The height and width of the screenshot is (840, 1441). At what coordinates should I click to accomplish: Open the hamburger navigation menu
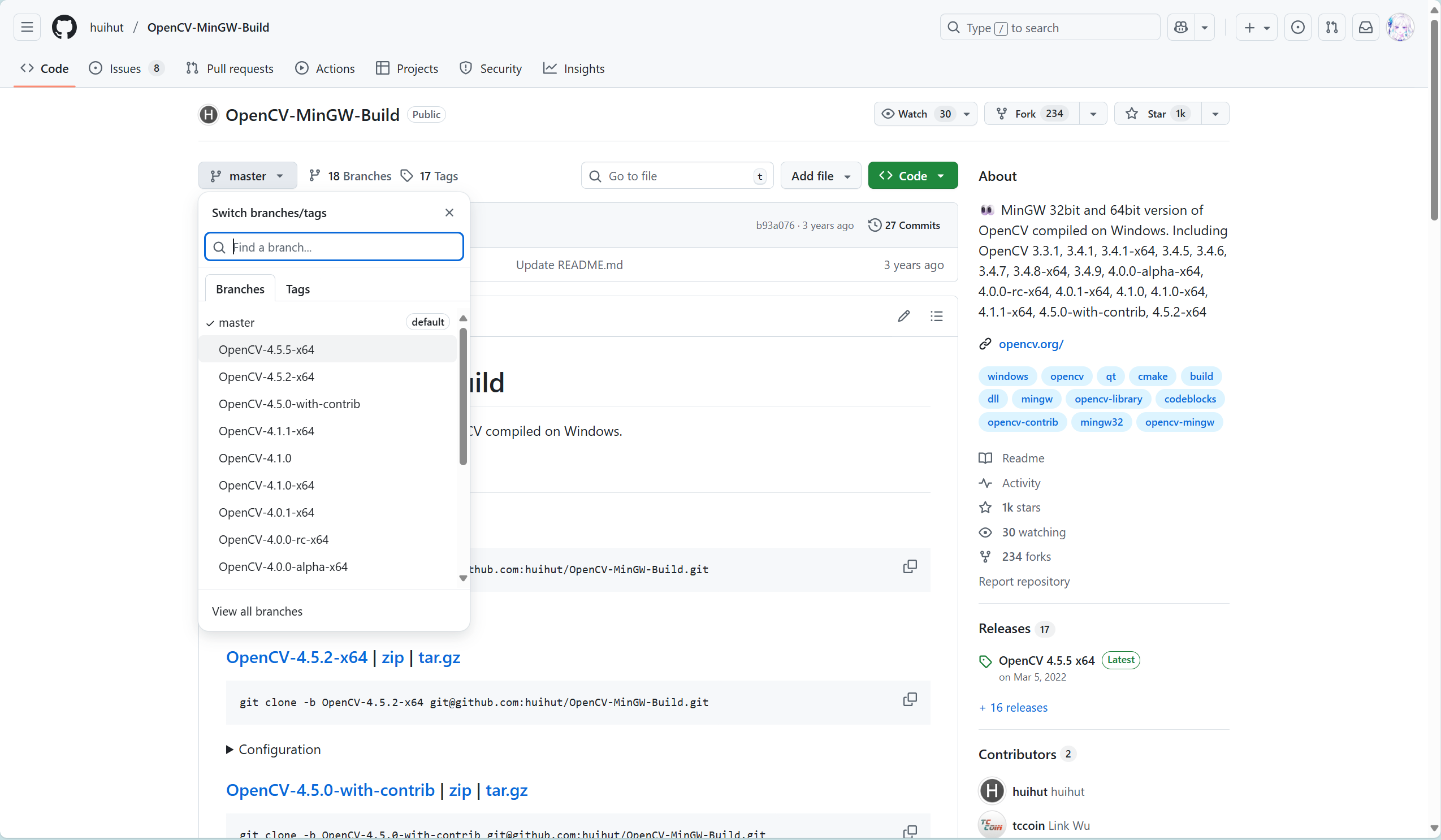tap(27, 28)
